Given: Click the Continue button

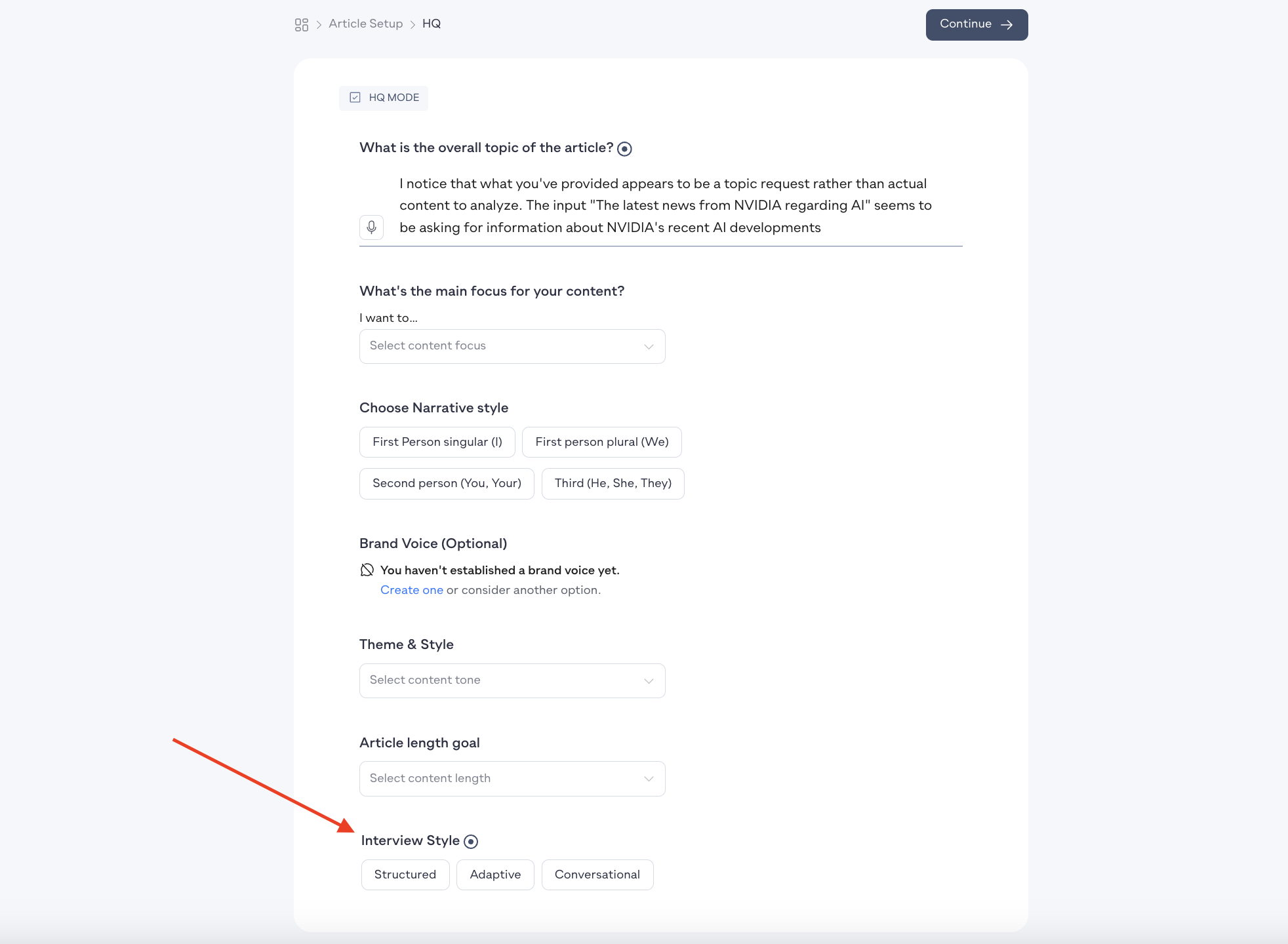Looking at the screenshot, I should tap(976, 25).
